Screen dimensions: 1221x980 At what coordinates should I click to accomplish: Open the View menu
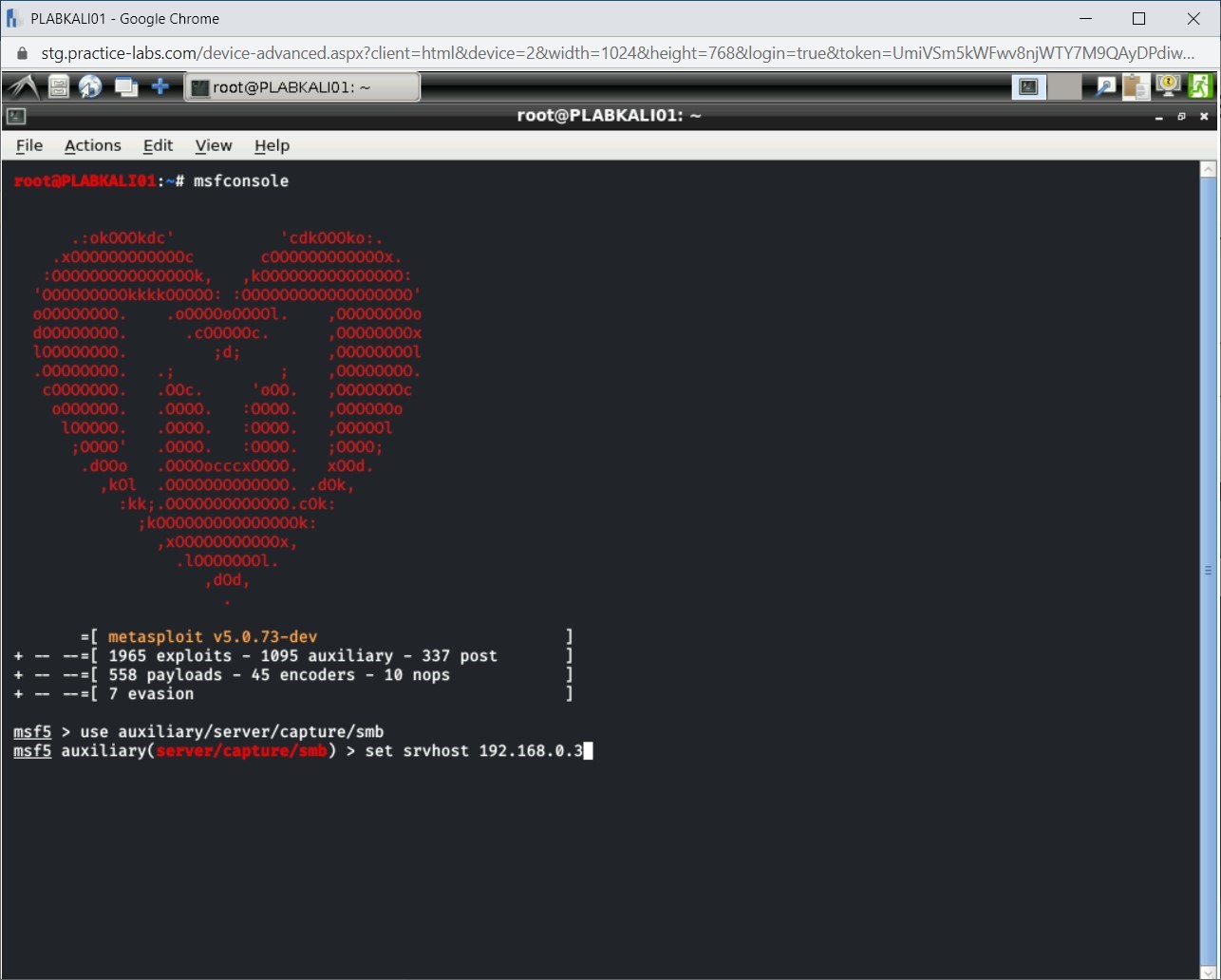tap(214, 145)
